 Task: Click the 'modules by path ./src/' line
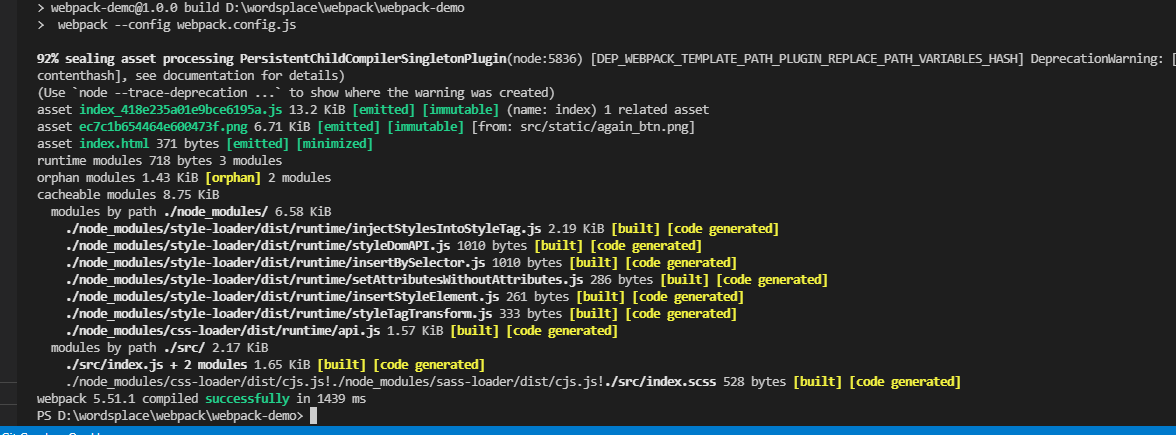pyautogui.click(x=160, y=348)
